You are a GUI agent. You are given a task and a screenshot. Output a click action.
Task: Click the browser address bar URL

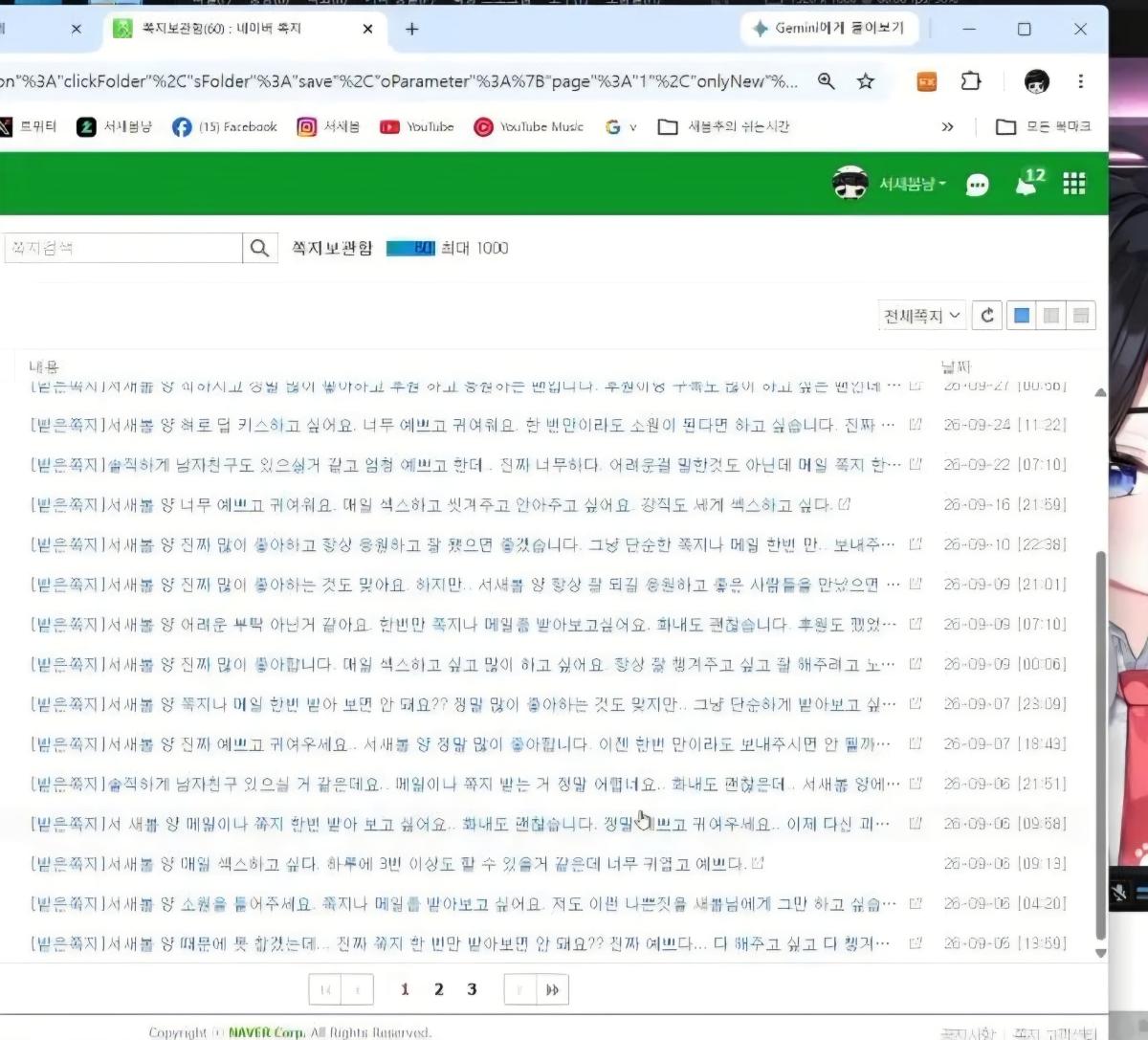pos(399,81)
